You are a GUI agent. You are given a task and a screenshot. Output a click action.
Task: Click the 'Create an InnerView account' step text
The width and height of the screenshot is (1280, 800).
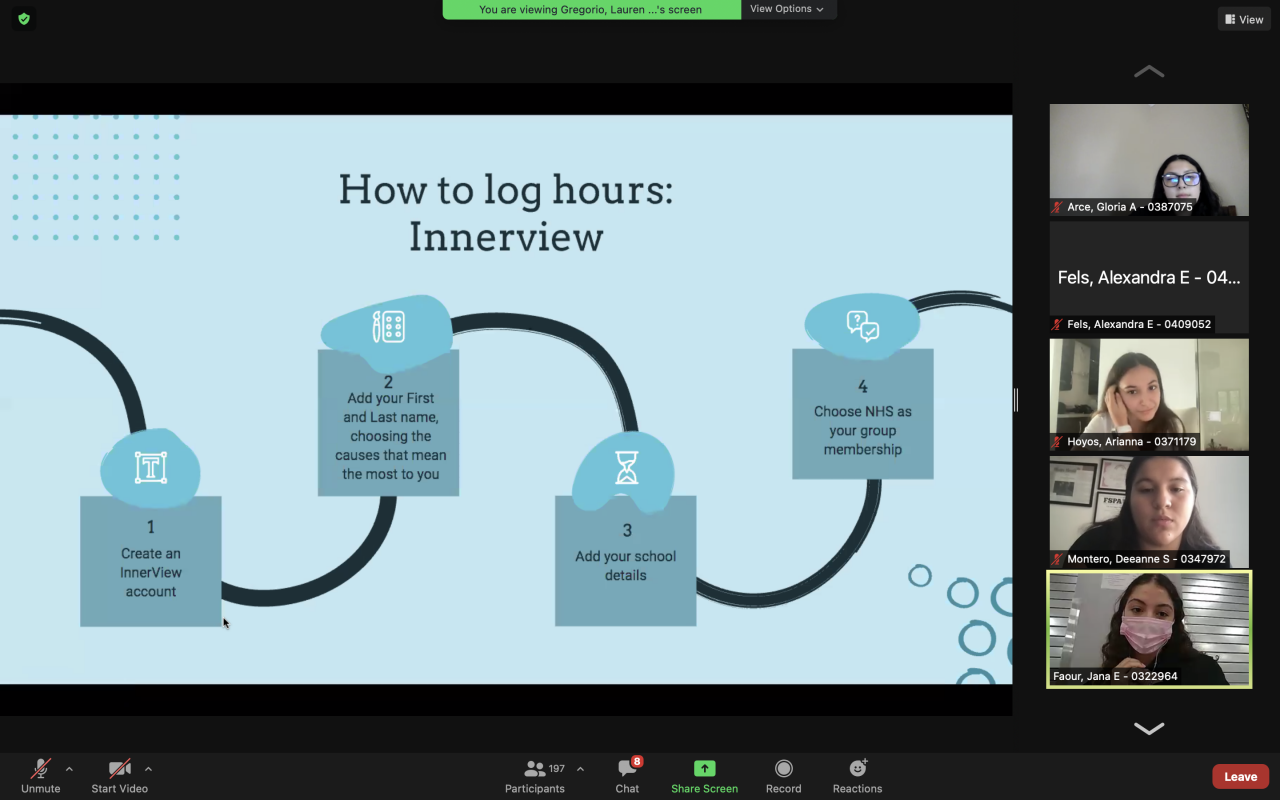(151, 572)
